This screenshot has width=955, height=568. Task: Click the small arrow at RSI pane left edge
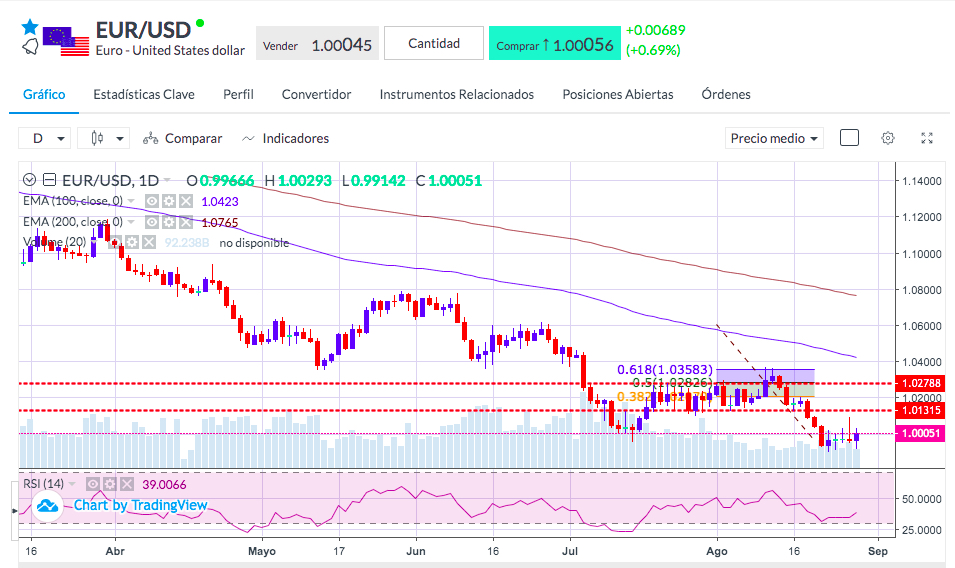[15, 511]
